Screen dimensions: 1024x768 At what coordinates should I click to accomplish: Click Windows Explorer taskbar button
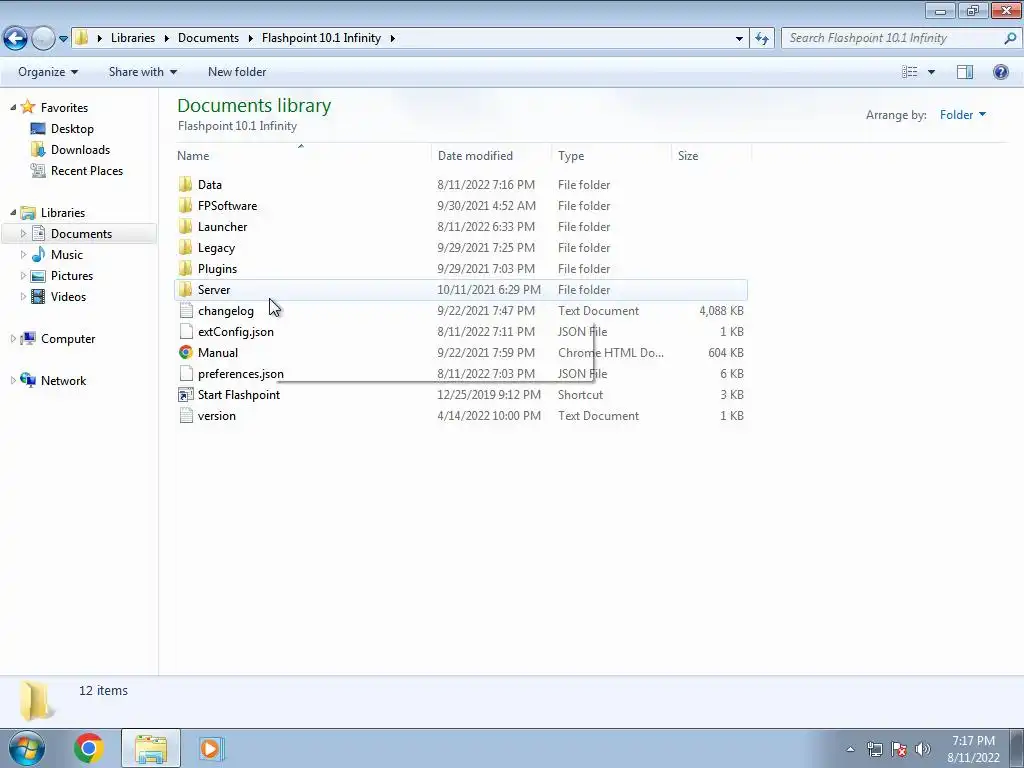pyautogui.click(x=151, y=748)
